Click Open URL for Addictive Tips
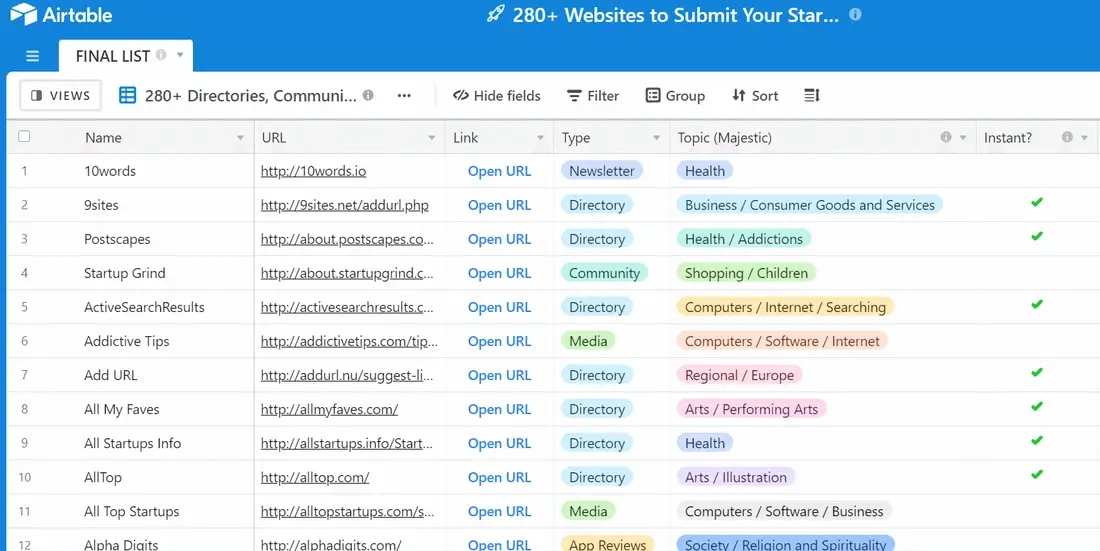 [499, 341]
